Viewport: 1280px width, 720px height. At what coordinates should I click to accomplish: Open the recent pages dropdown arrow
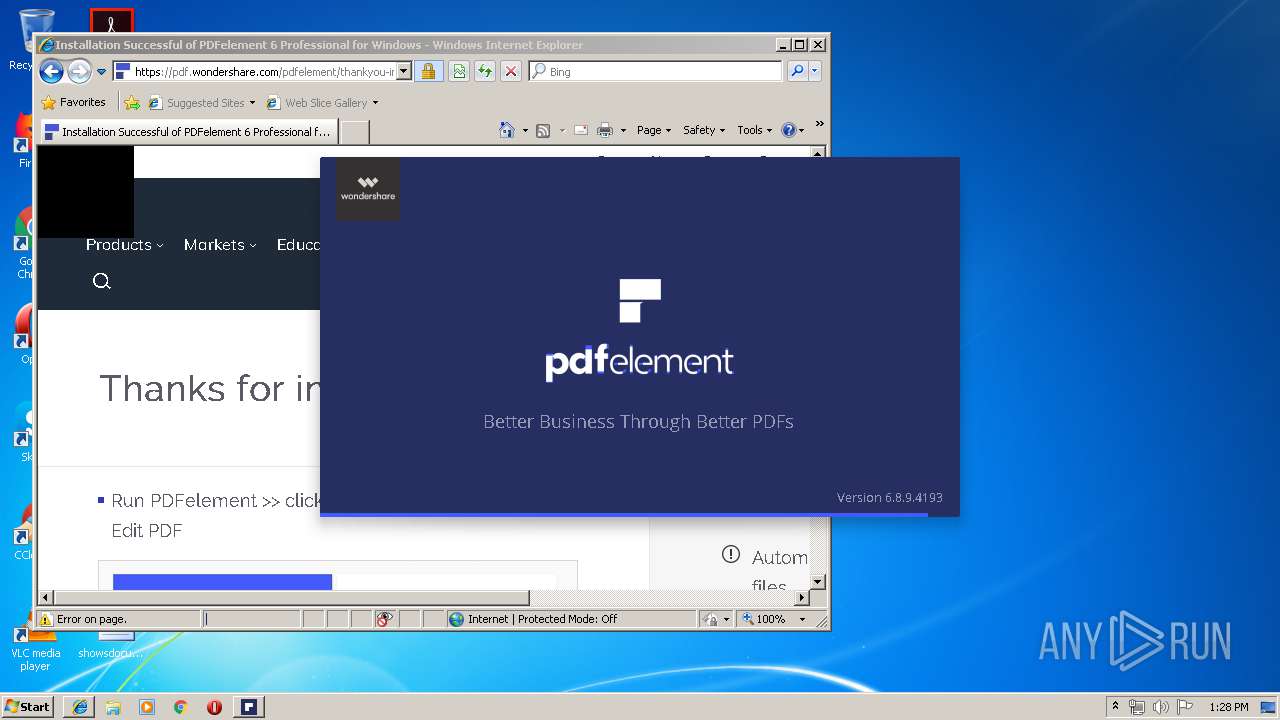(x=101, y=72)
